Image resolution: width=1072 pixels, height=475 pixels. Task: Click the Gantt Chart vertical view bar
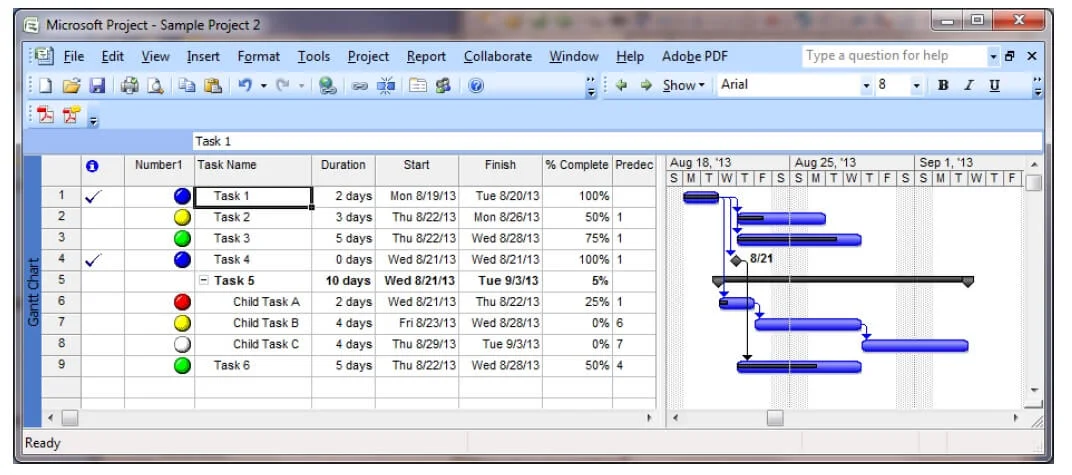tap(32, 291)
